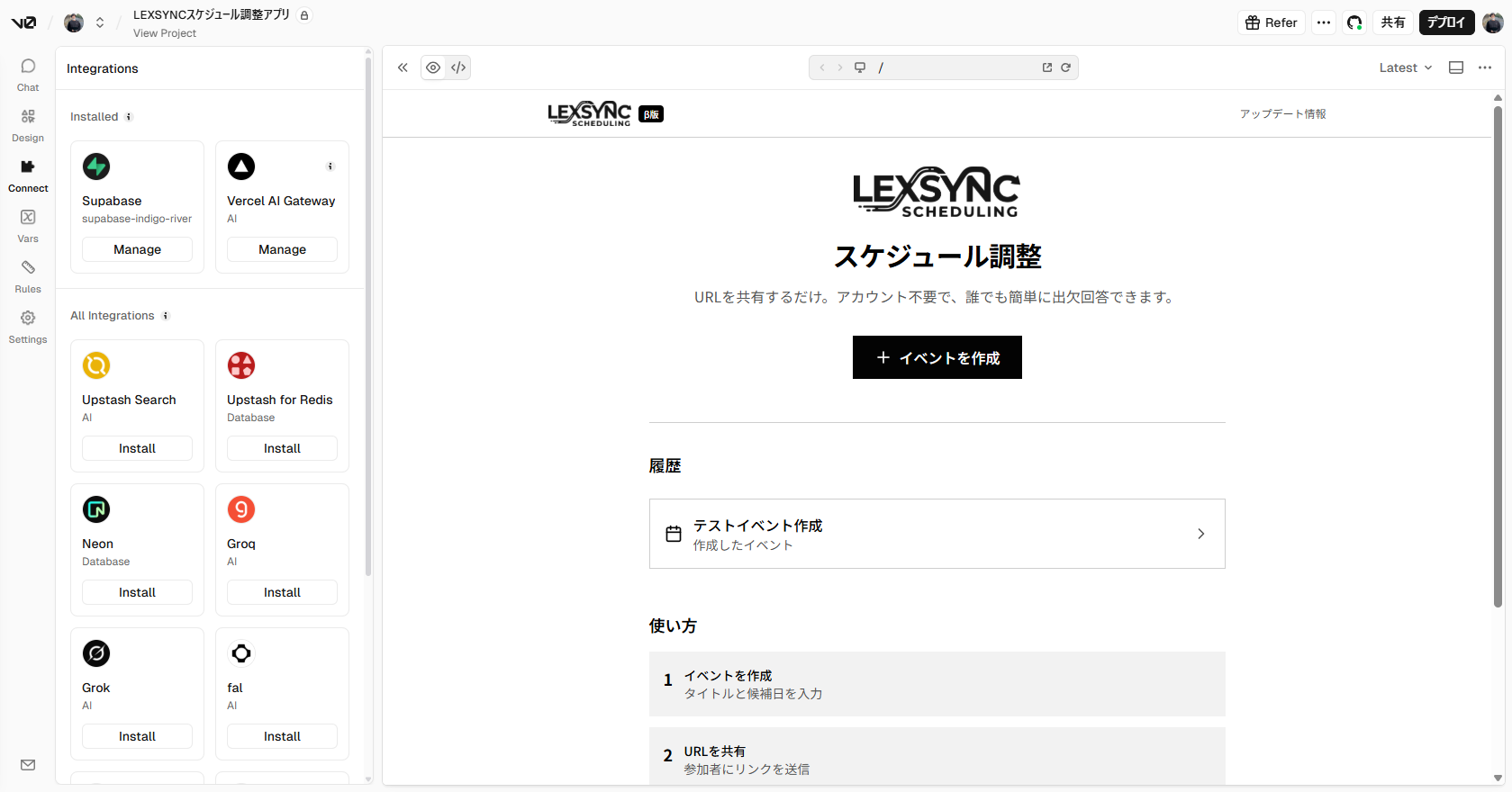Go back in preview browser
Viewport: 1512px width, 792px height.
click(x=822, y=67)
